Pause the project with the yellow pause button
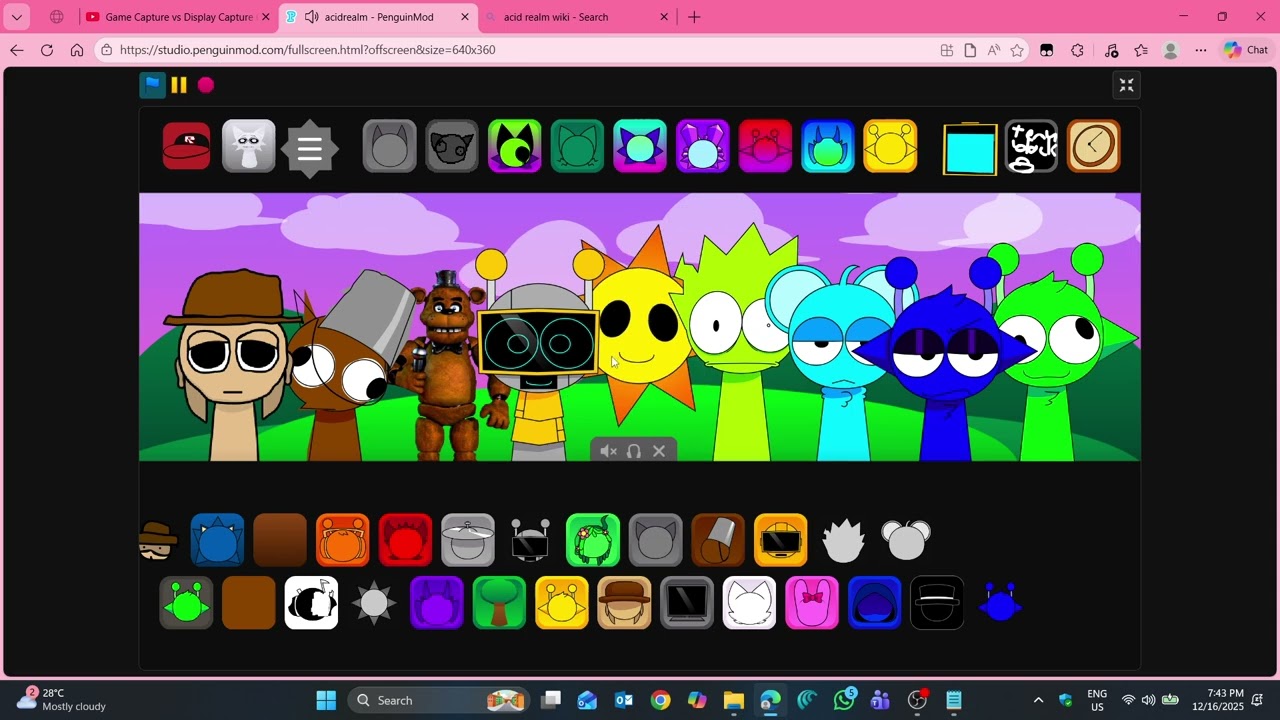 coord(179,85)
